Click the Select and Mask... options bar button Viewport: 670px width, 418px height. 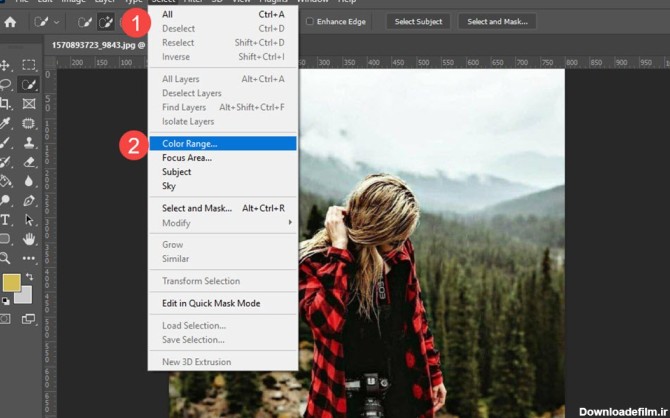tap(497, 21)
